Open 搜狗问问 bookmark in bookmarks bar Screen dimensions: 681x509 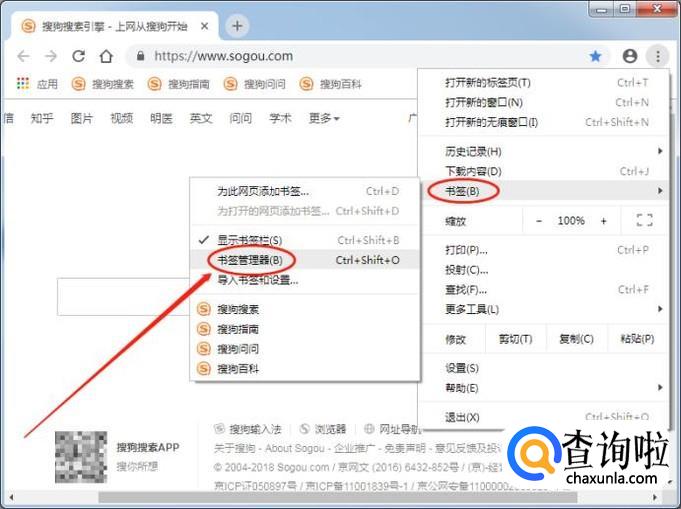(255, 84)
